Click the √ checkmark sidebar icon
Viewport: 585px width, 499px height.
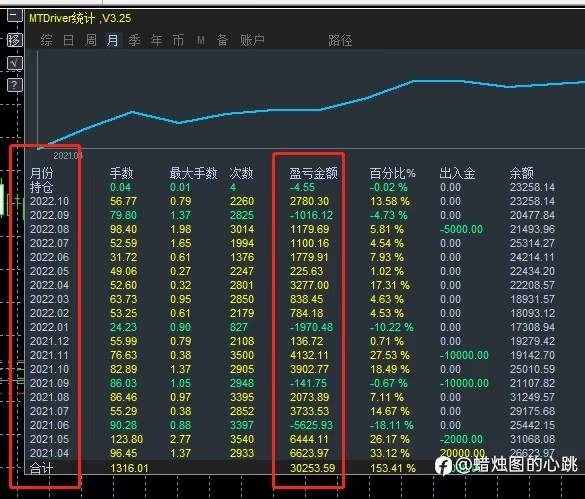pos(15,63)
